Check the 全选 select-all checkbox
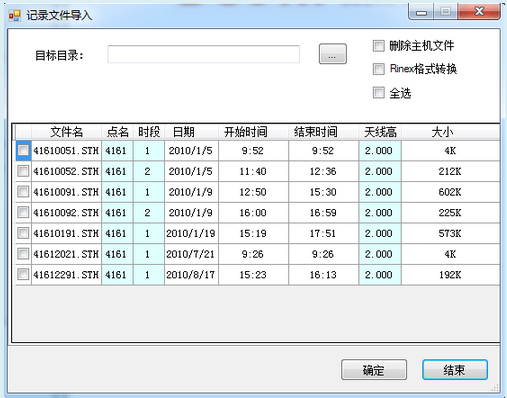 [x=378, y=92]
